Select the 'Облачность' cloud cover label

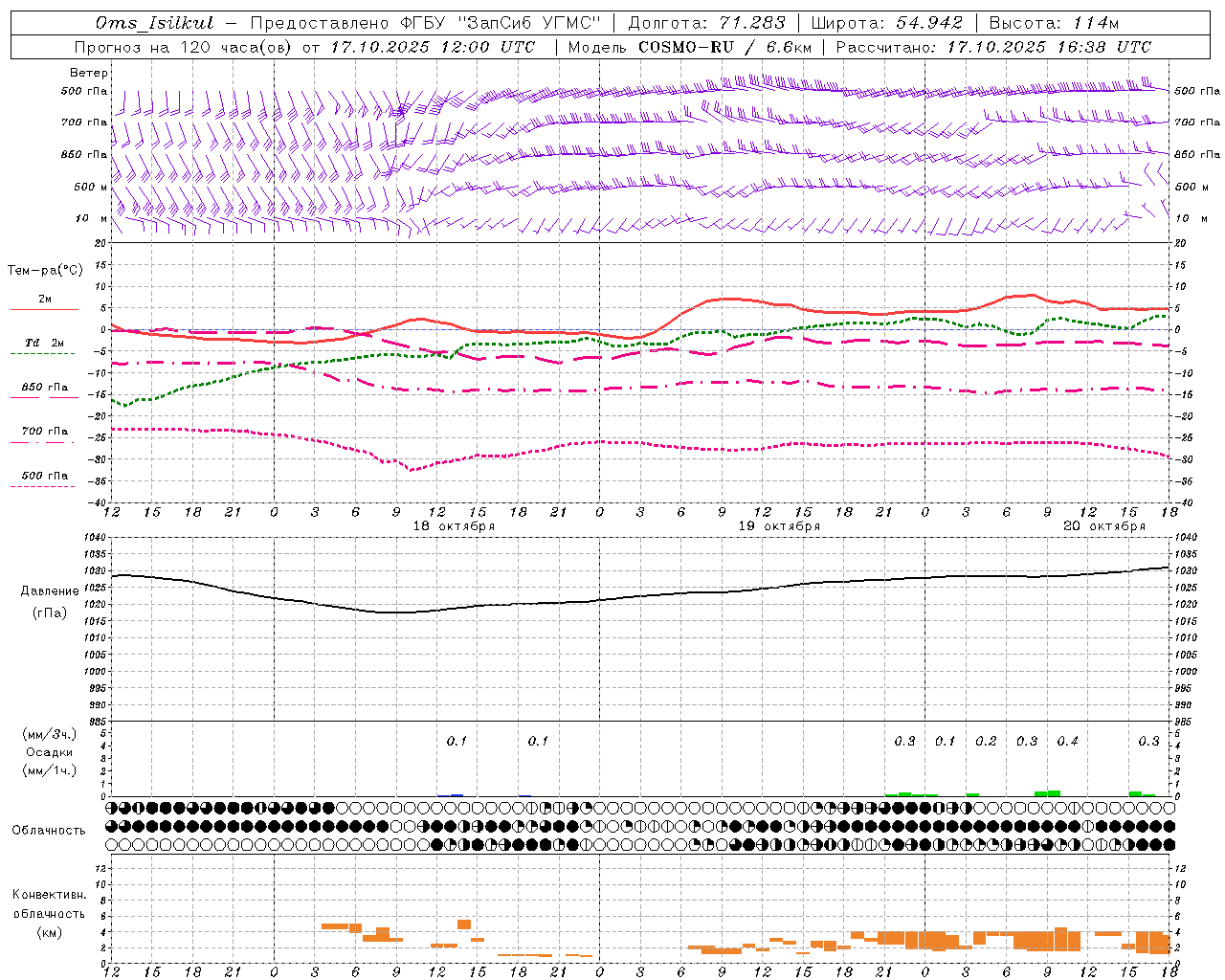[49, 831]
